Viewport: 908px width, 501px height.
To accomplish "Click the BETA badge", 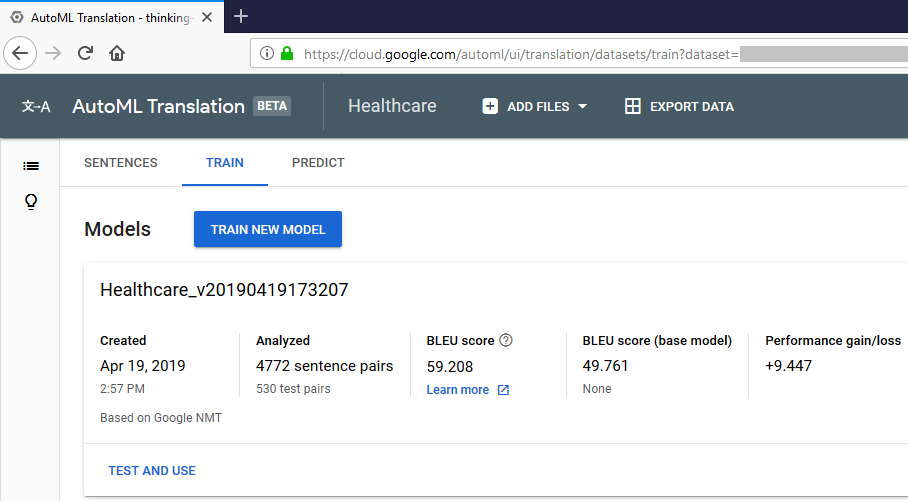I will click(x=272, y=106).
